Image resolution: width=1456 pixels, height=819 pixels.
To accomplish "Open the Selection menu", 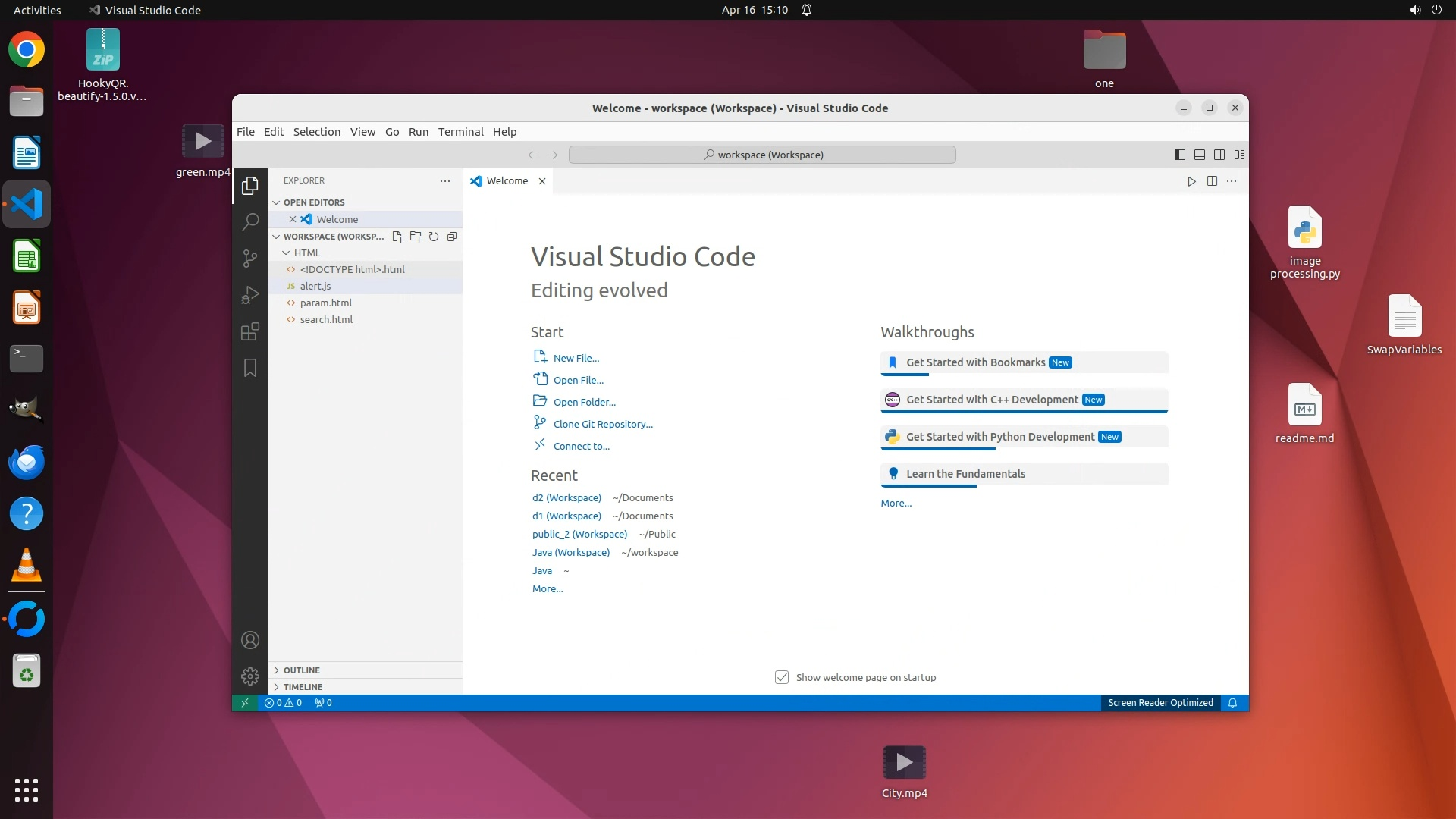I will [x=316, y=132].
